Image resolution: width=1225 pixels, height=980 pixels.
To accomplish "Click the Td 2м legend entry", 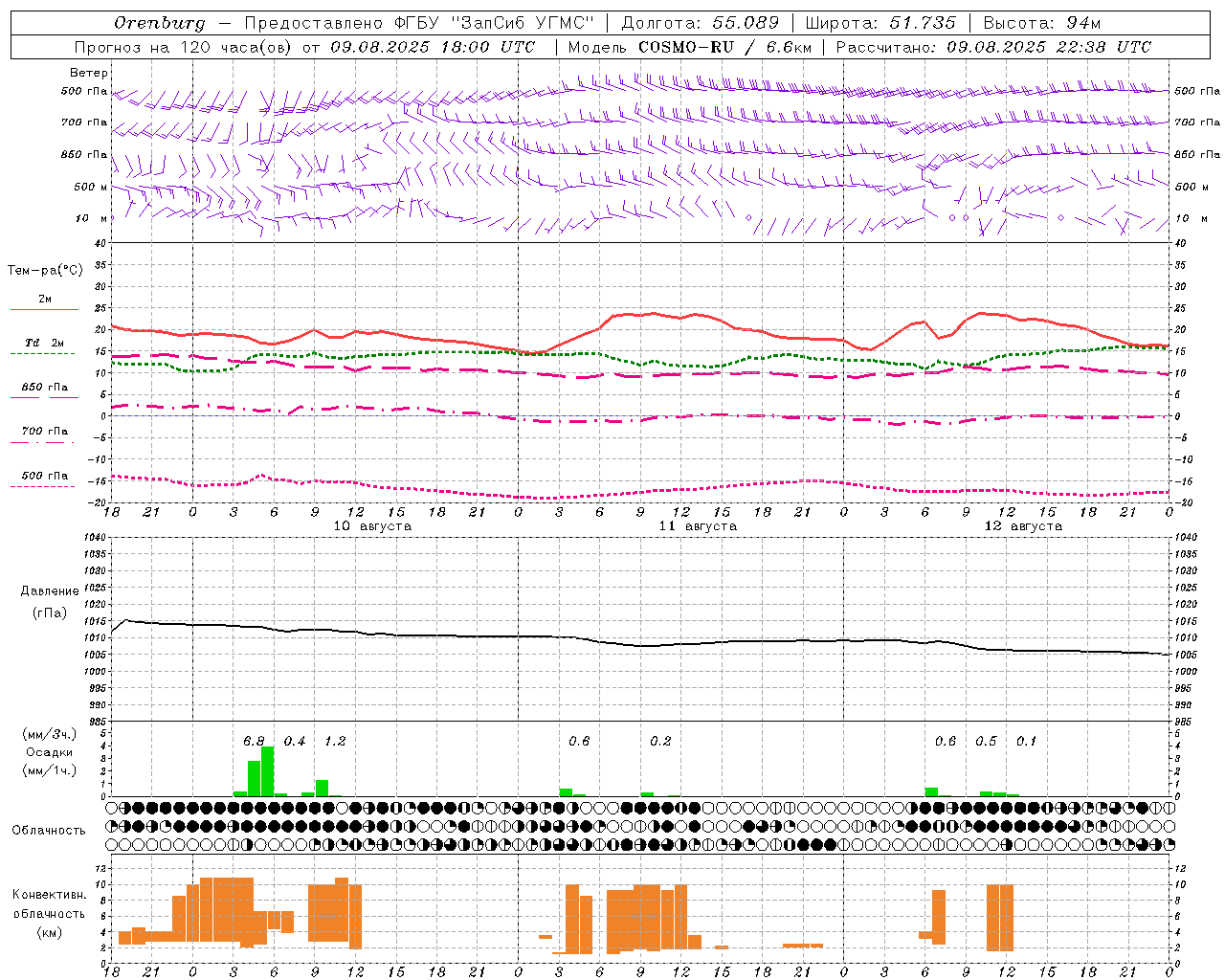I will (44, 343).
